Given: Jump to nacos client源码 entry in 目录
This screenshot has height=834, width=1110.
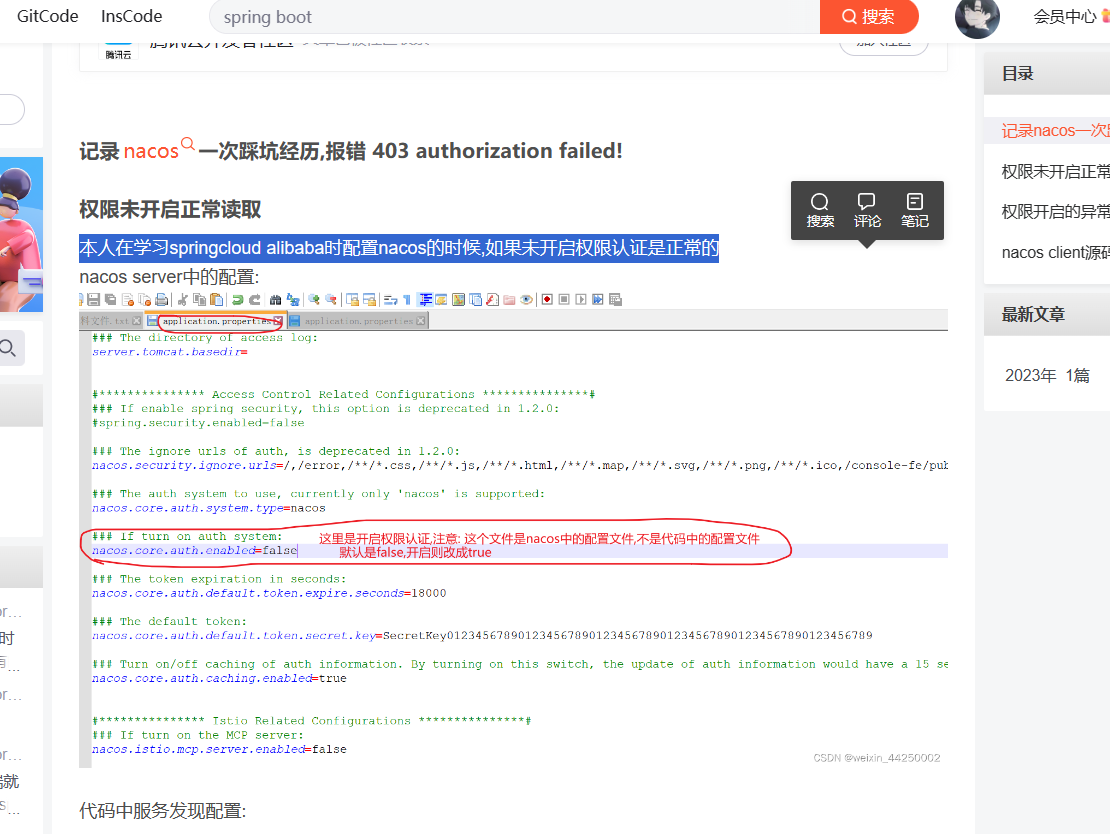Looking at the screenshot, I should tap(1055, 253).
